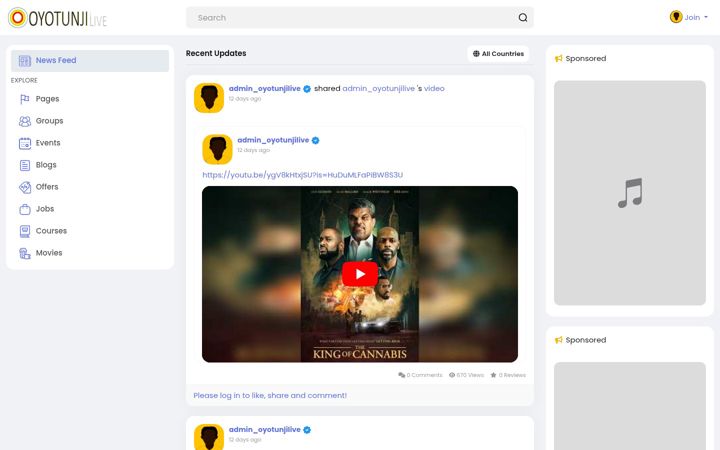The height and width of the screenshot is (450, 720).
Task: Click the sharer's avatar in first post
Action: pyautogui.click(x=209, y=98)
